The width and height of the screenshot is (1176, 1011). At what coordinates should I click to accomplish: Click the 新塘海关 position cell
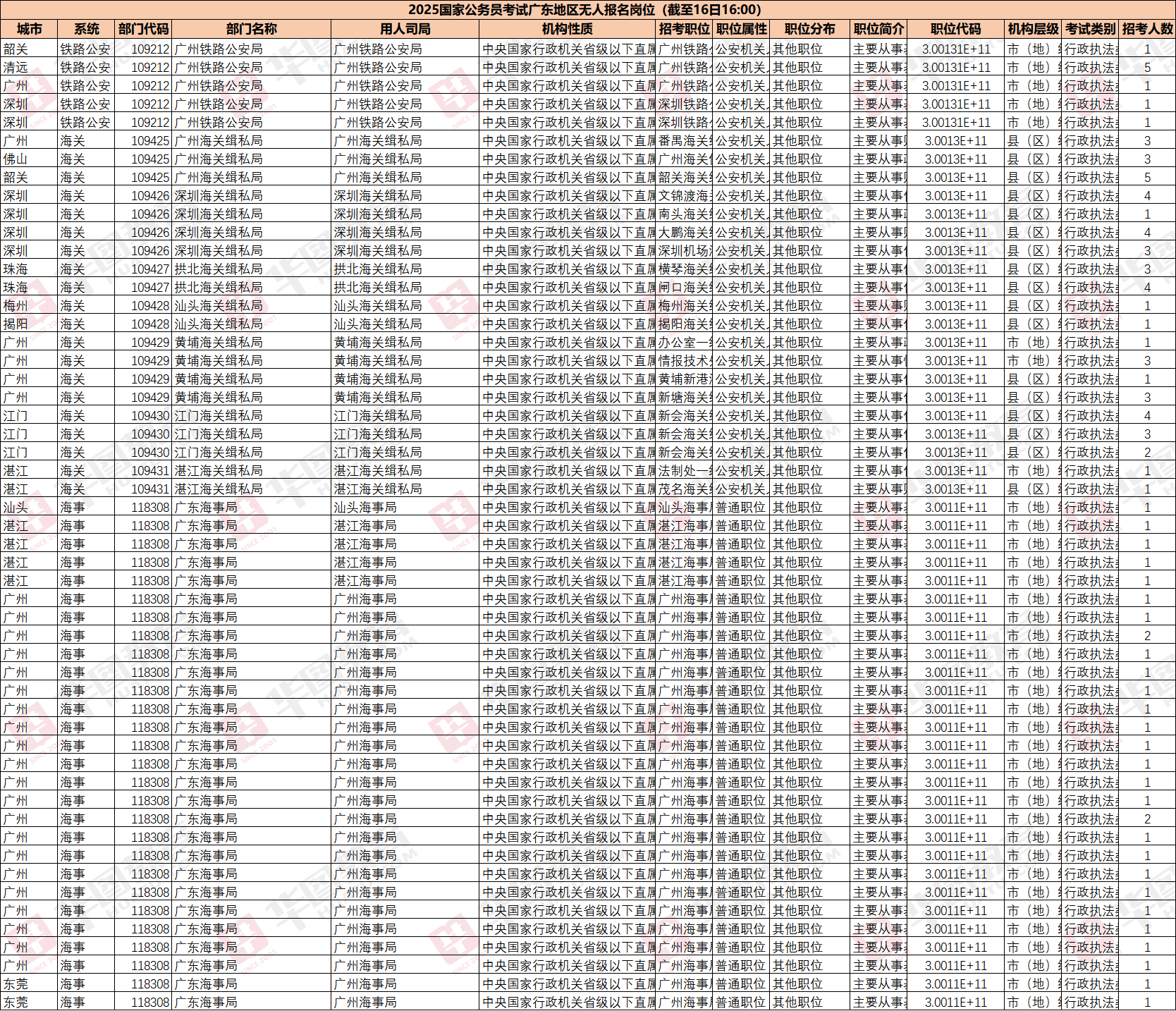[685, 398]
